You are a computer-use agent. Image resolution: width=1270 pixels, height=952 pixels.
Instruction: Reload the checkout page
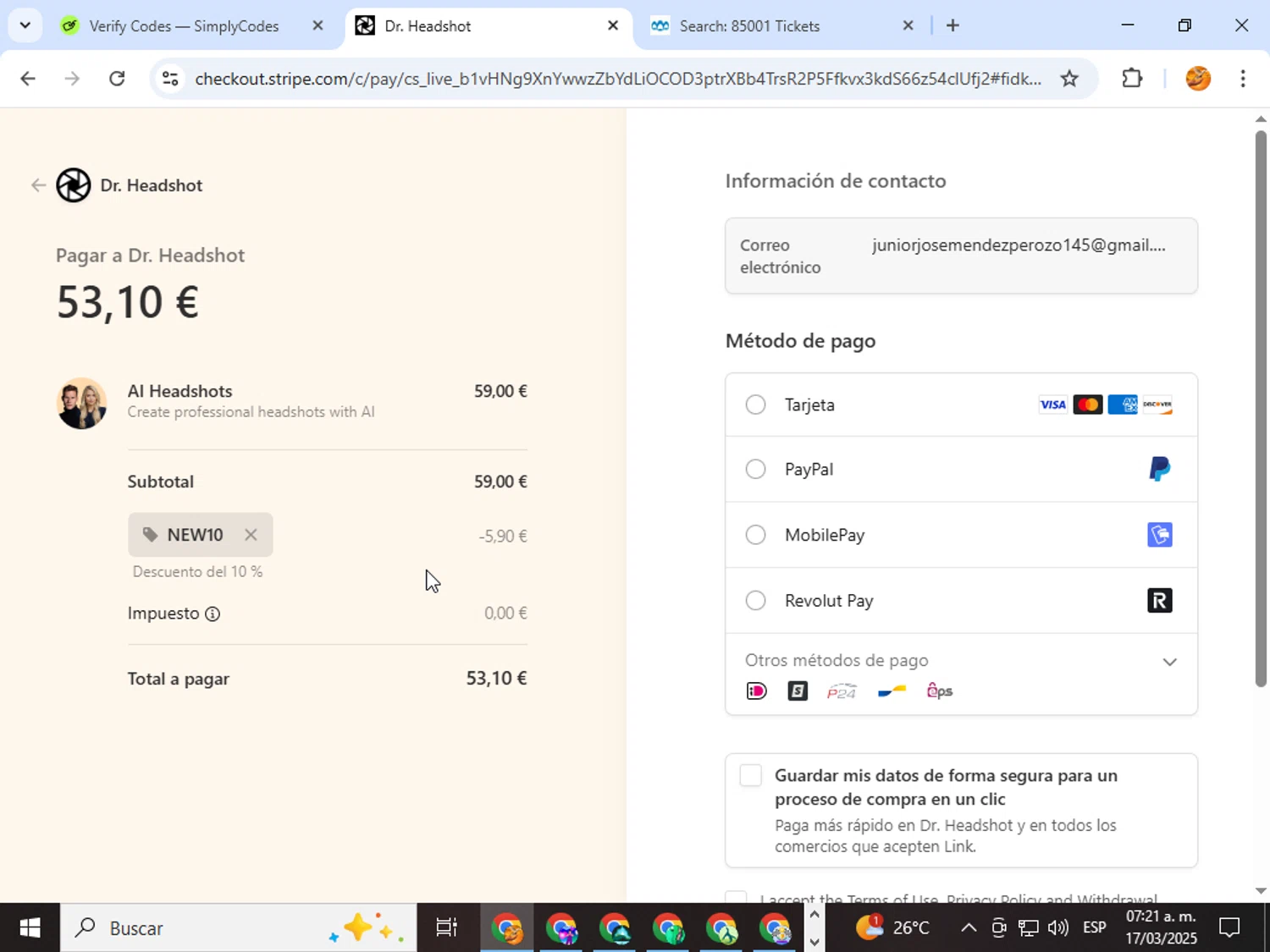[x=117, y=79]
